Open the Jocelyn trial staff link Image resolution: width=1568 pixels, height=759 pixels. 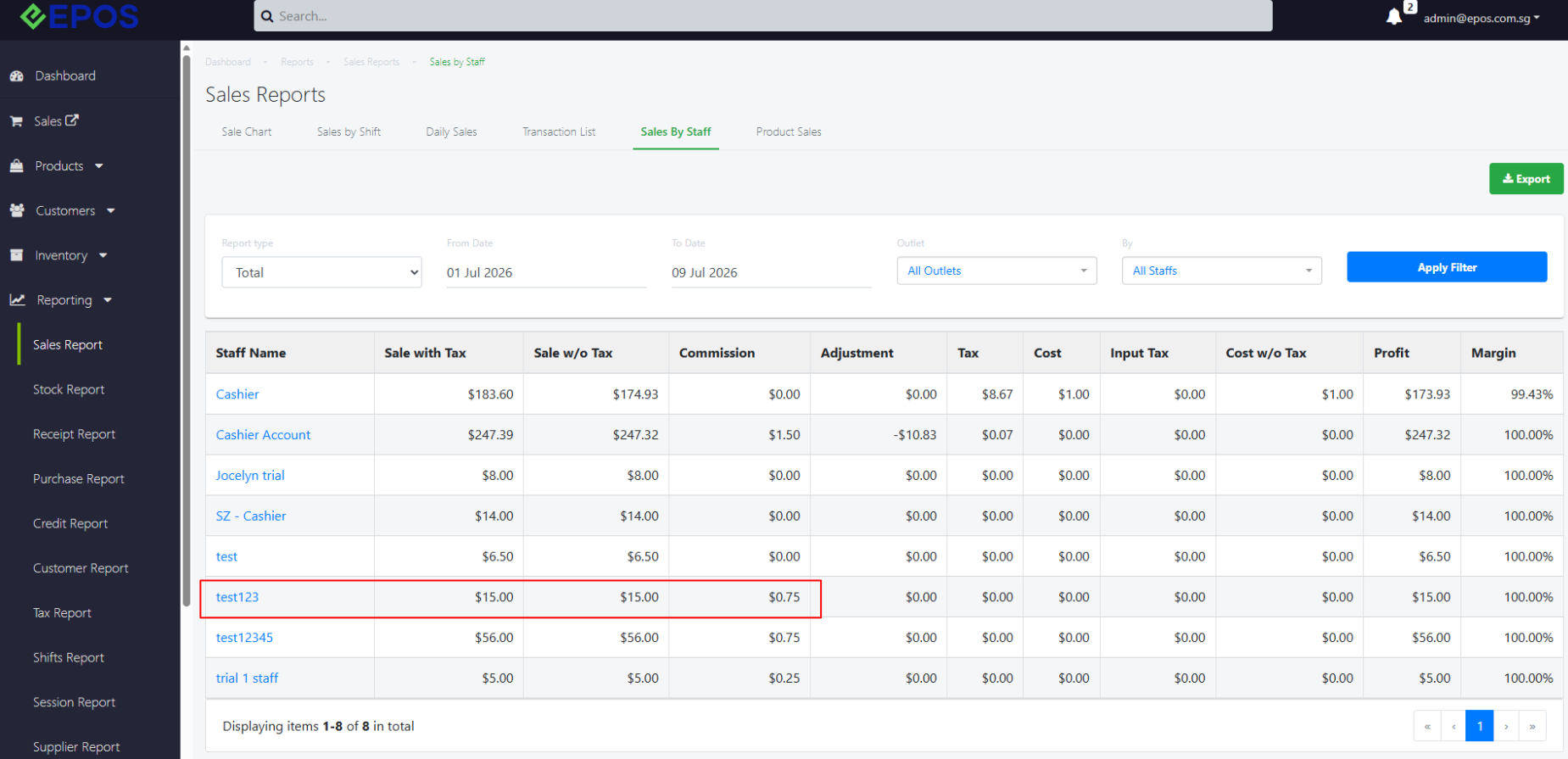pyautogui.click(x=250, y=476)
